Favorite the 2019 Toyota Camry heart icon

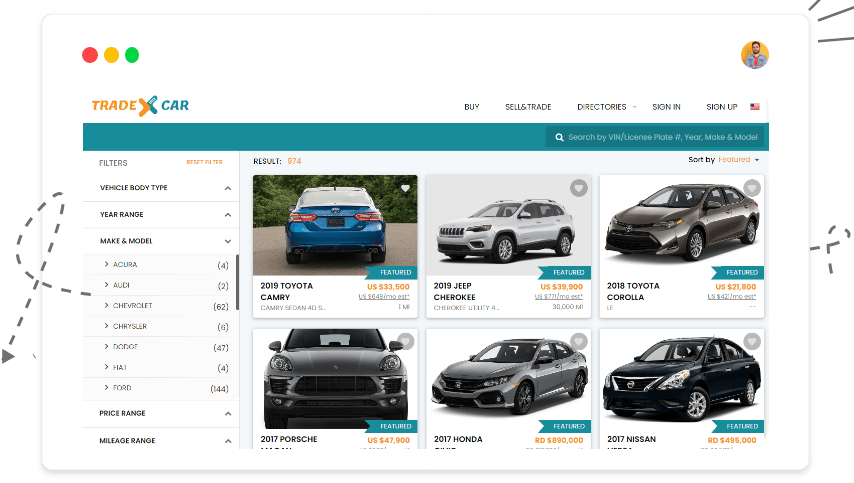(405, 188)
